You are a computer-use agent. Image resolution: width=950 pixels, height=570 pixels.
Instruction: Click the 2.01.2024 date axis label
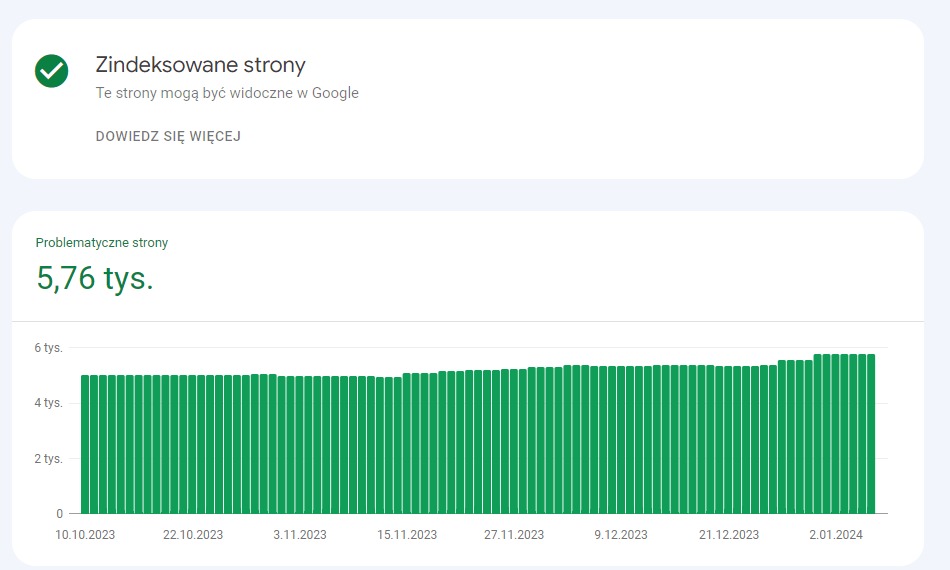point(836,535)
